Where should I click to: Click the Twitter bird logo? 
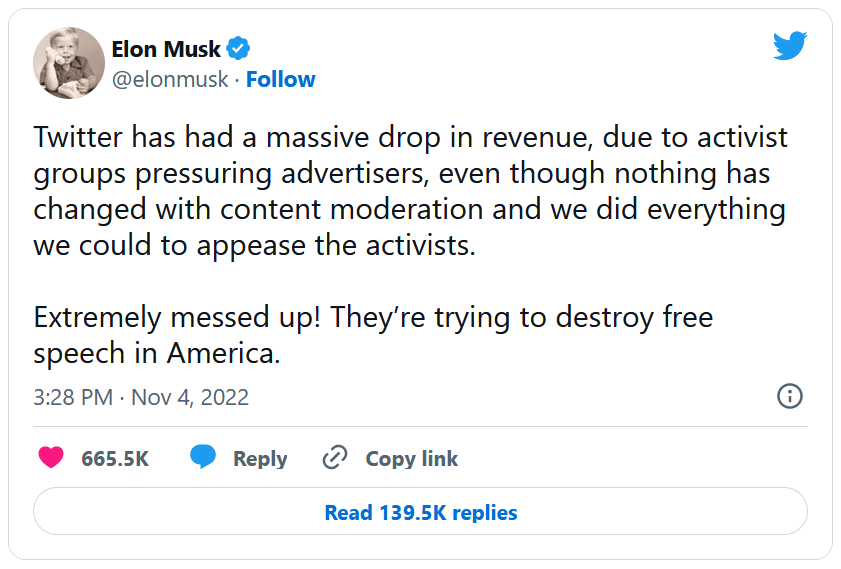[x=789, y=45]
